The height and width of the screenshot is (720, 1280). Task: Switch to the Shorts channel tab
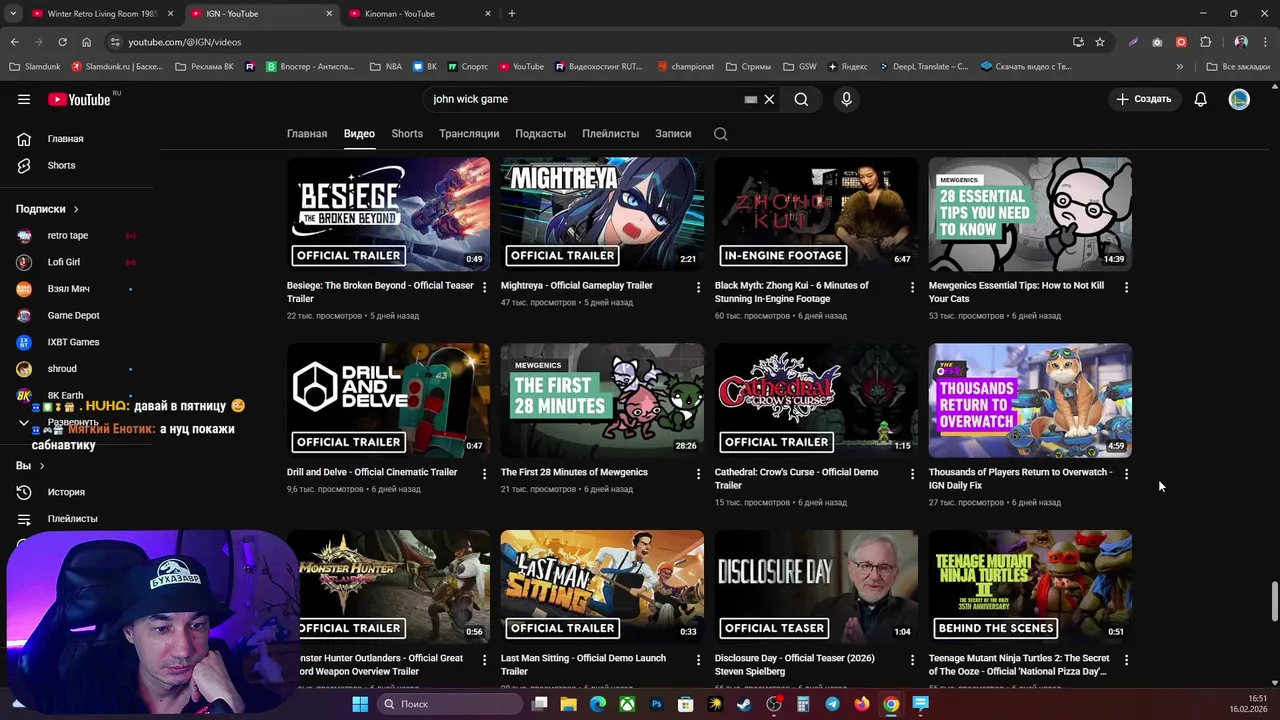(x=407, y=134)
